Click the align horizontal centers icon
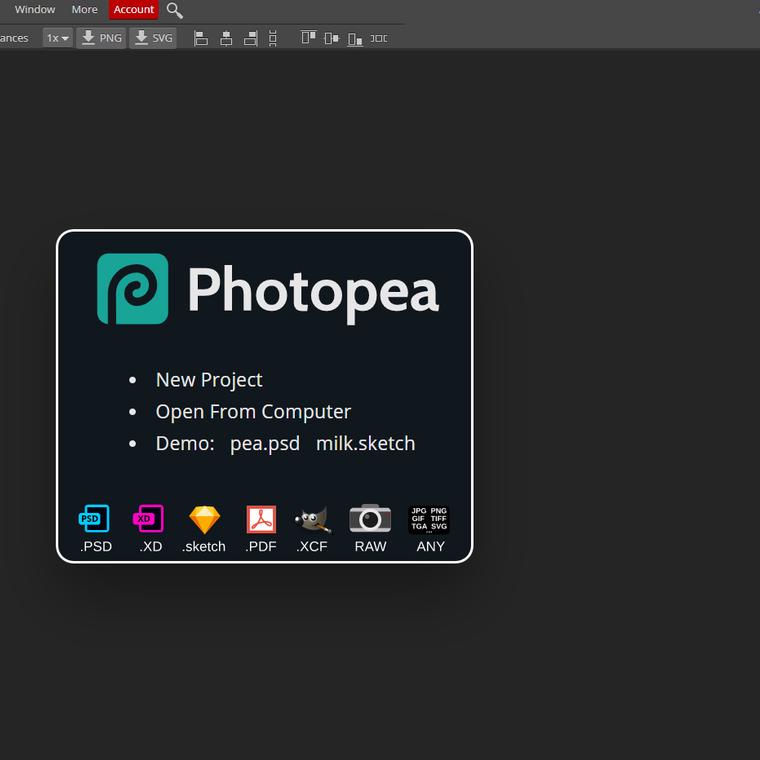 coord(226,38)
